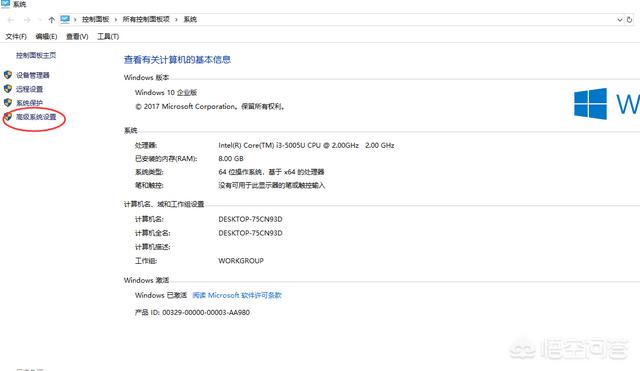
Task: Click the page heading 查看有关计算机的基本信息
Action: 177,60
